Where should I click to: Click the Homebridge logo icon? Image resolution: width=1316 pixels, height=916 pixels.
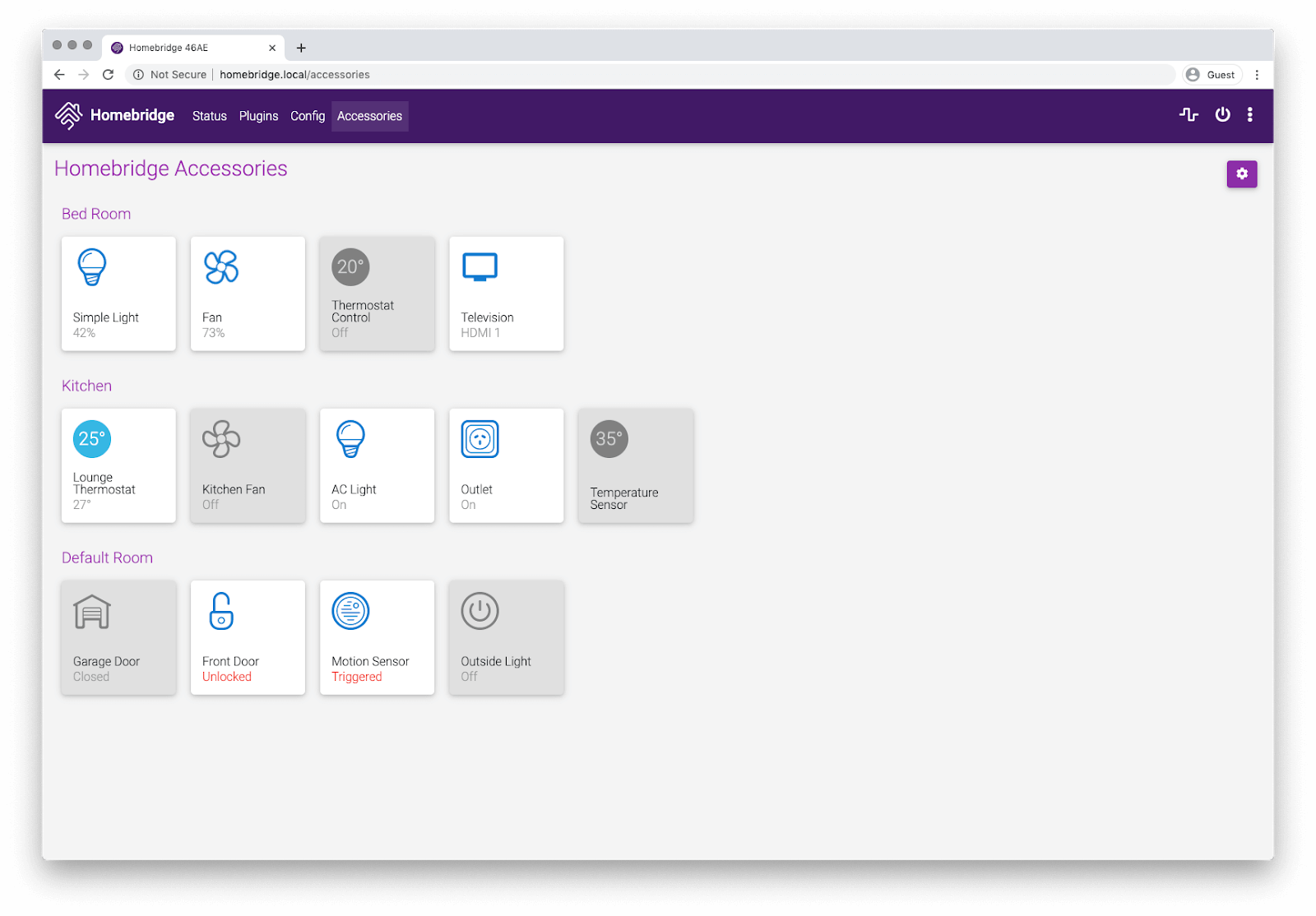(68, 116)
